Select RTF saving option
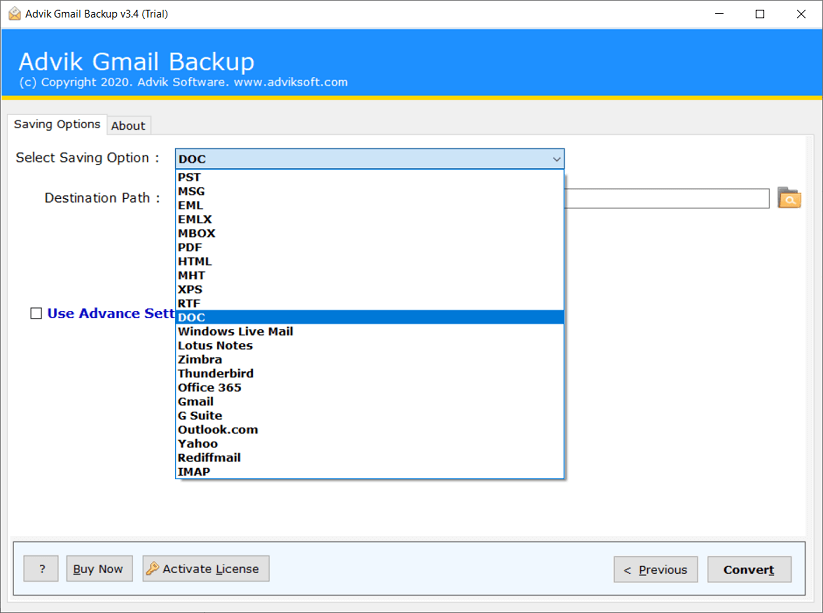 (370, 303)
